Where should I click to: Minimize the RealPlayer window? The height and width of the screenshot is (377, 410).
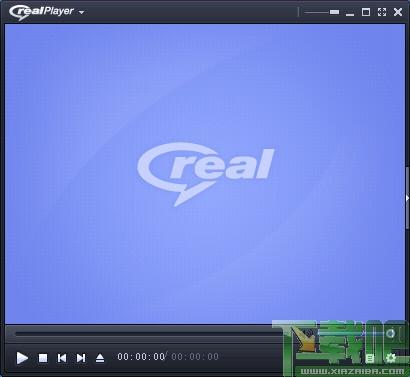(350, 14)
